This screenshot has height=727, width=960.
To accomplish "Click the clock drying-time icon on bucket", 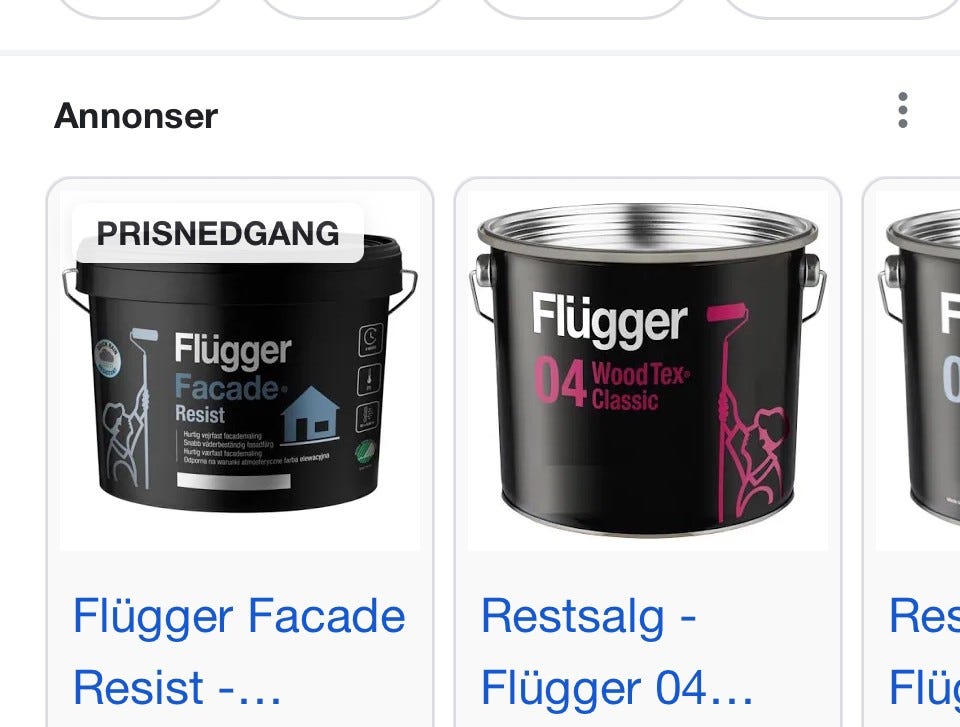I will [x=370, y=339].
